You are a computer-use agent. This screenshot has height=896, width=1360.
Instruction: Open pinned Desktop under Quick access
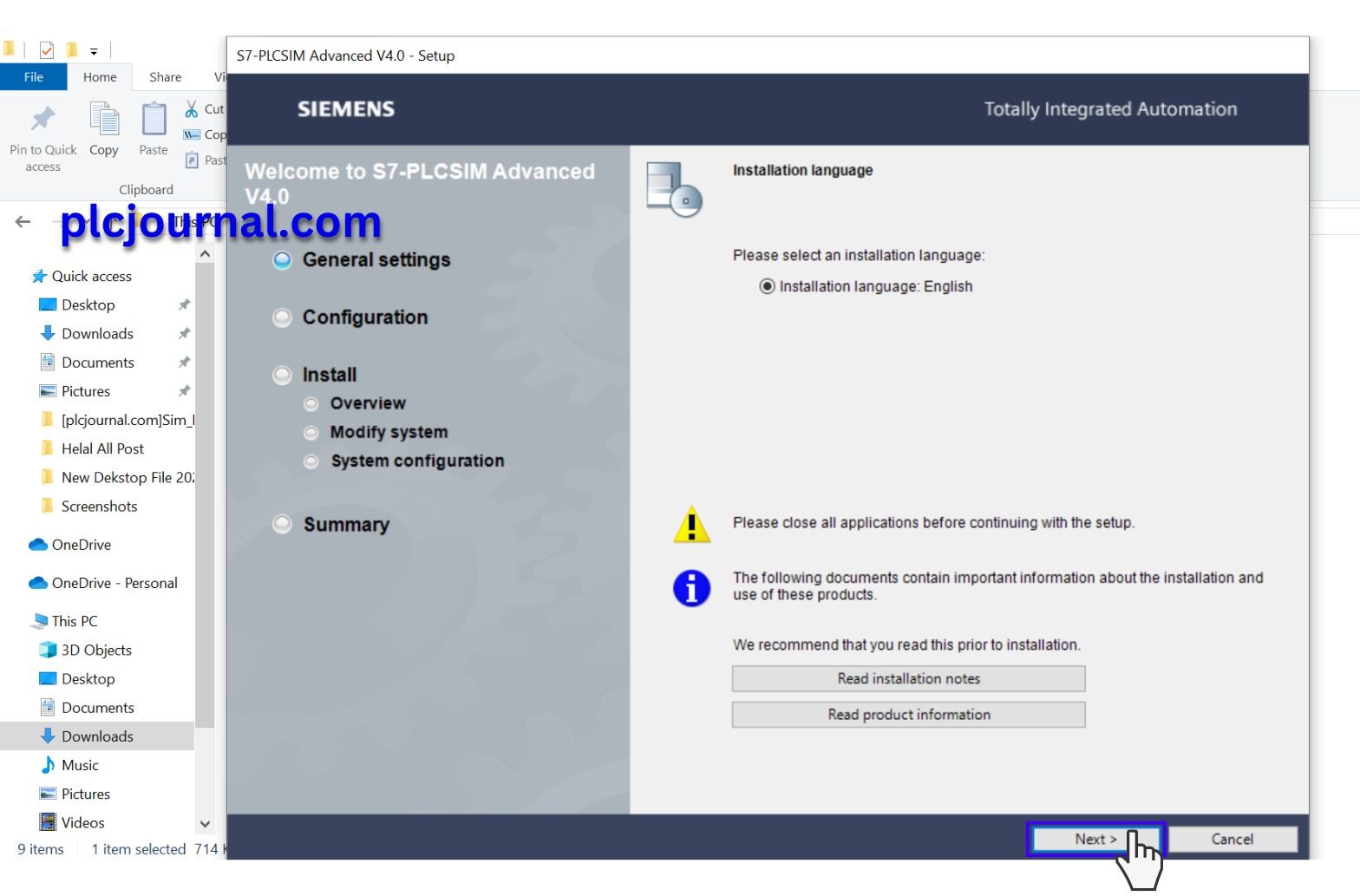click(x=88, y=304)
